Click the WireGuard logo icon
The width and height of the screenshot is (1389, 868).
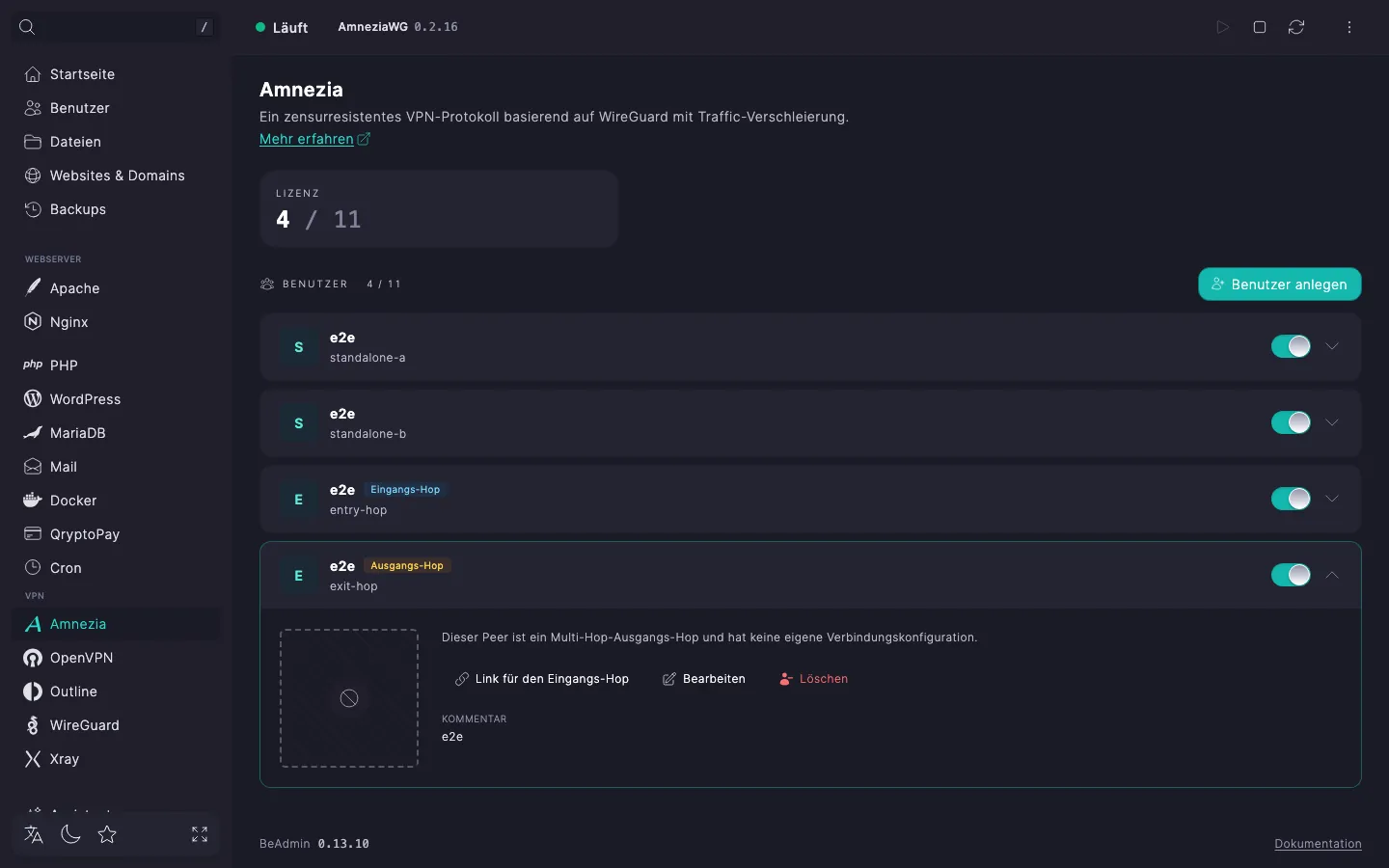(x=33, y=725)
